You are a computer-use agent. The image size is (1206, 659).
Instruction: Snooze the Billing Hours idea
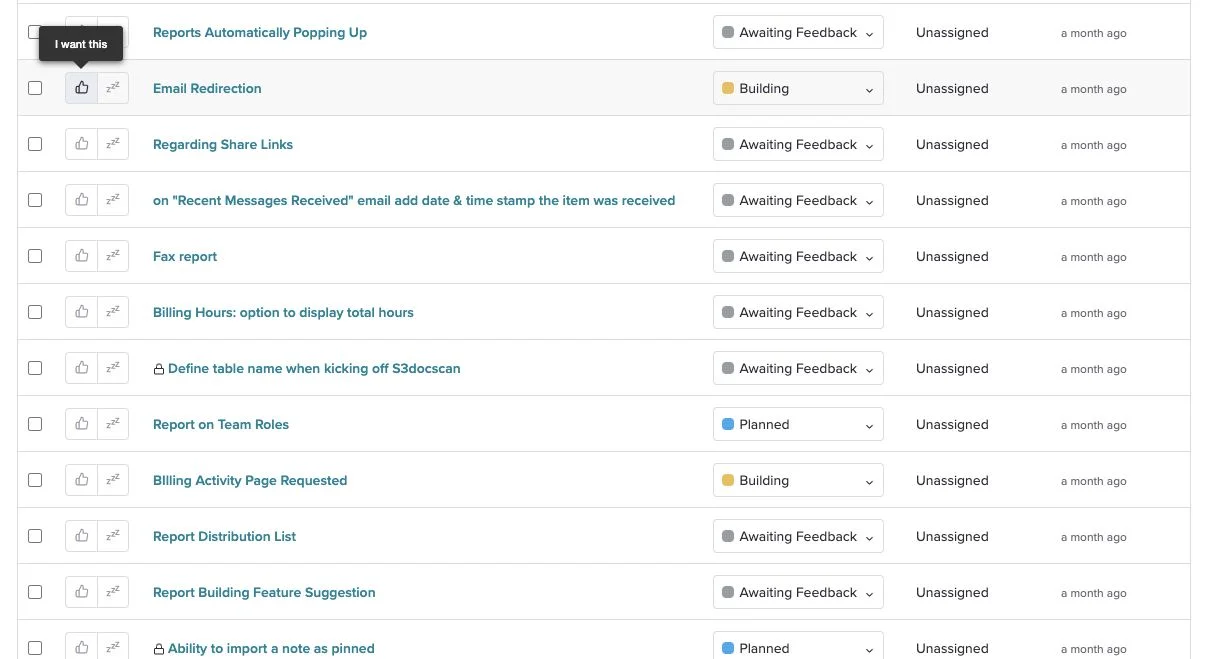[113, 312]
